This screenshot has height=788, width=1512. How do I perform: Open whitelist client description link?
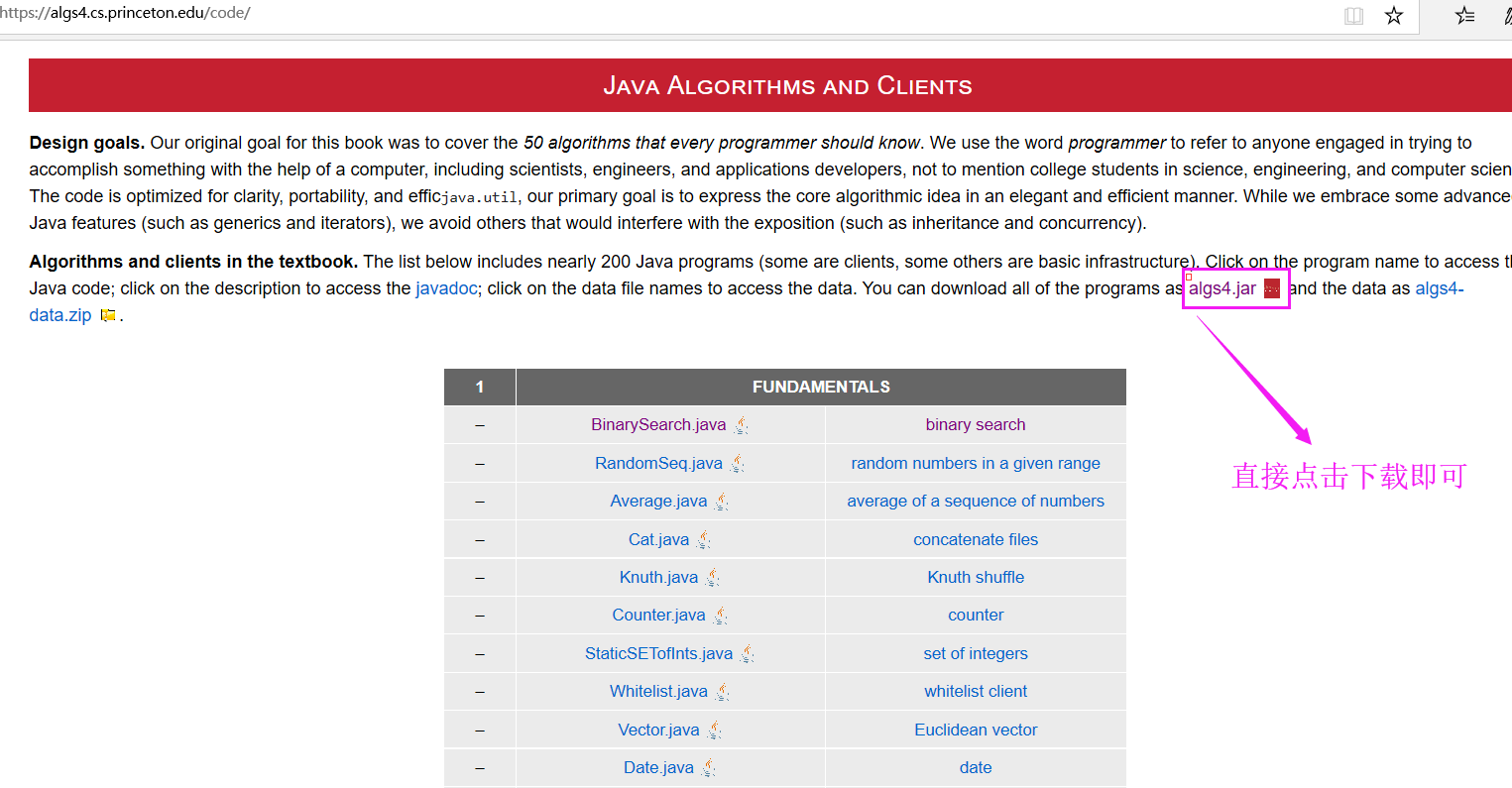(976, 691)
